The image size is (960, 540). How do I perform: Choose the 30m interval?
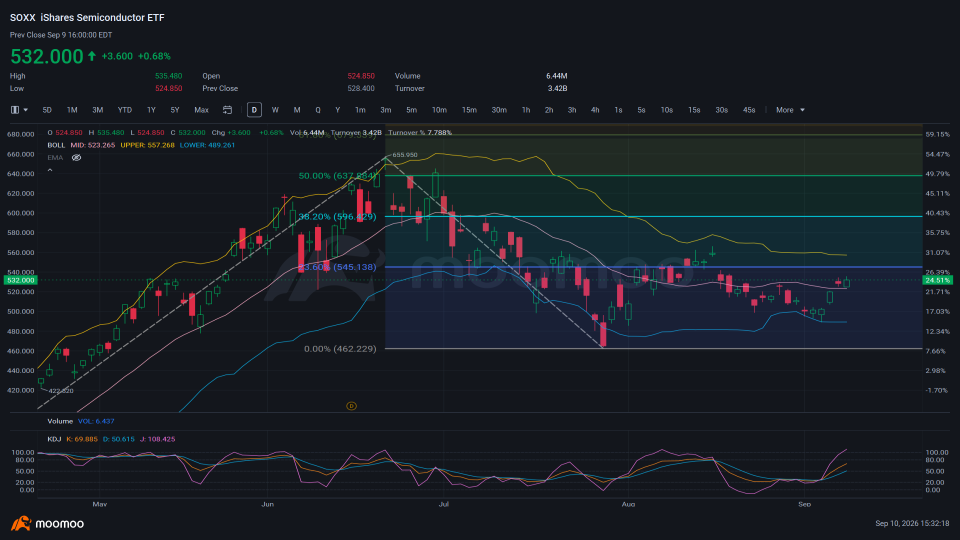(499, 110)
